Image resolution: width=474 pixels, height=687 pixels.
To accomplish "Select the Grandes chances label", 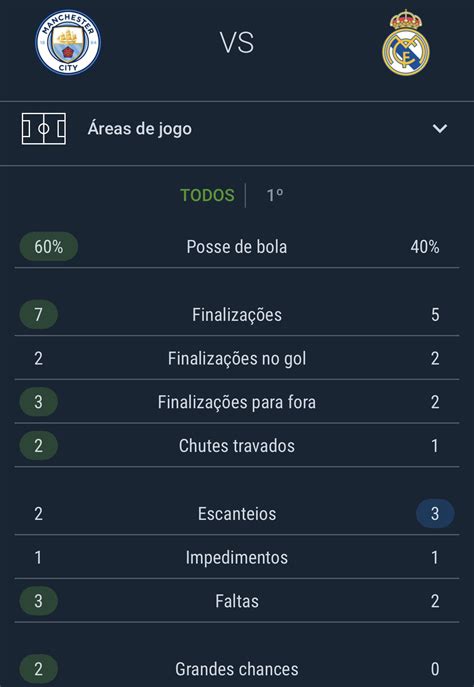I will point(237,669).
